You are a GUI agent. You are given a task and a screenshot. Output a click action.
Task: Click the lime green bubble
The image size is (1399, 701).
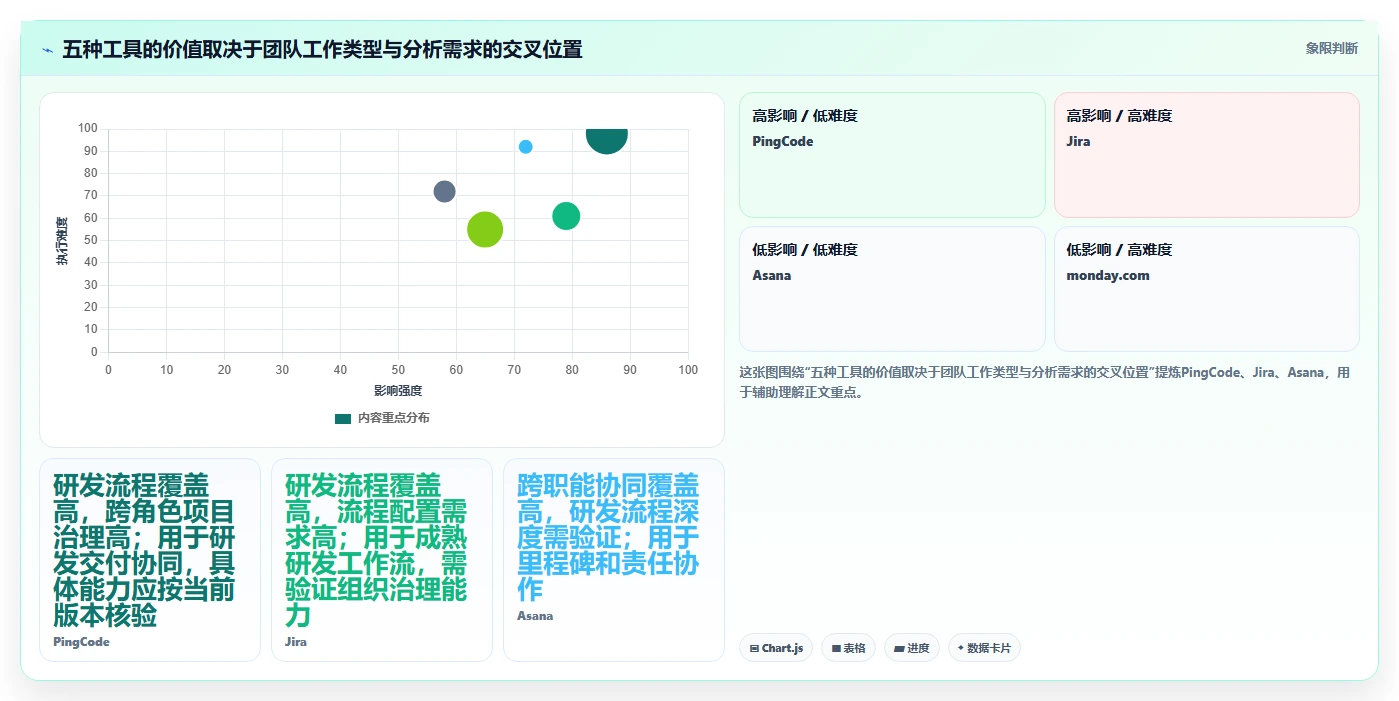click(x=485, y=229)
